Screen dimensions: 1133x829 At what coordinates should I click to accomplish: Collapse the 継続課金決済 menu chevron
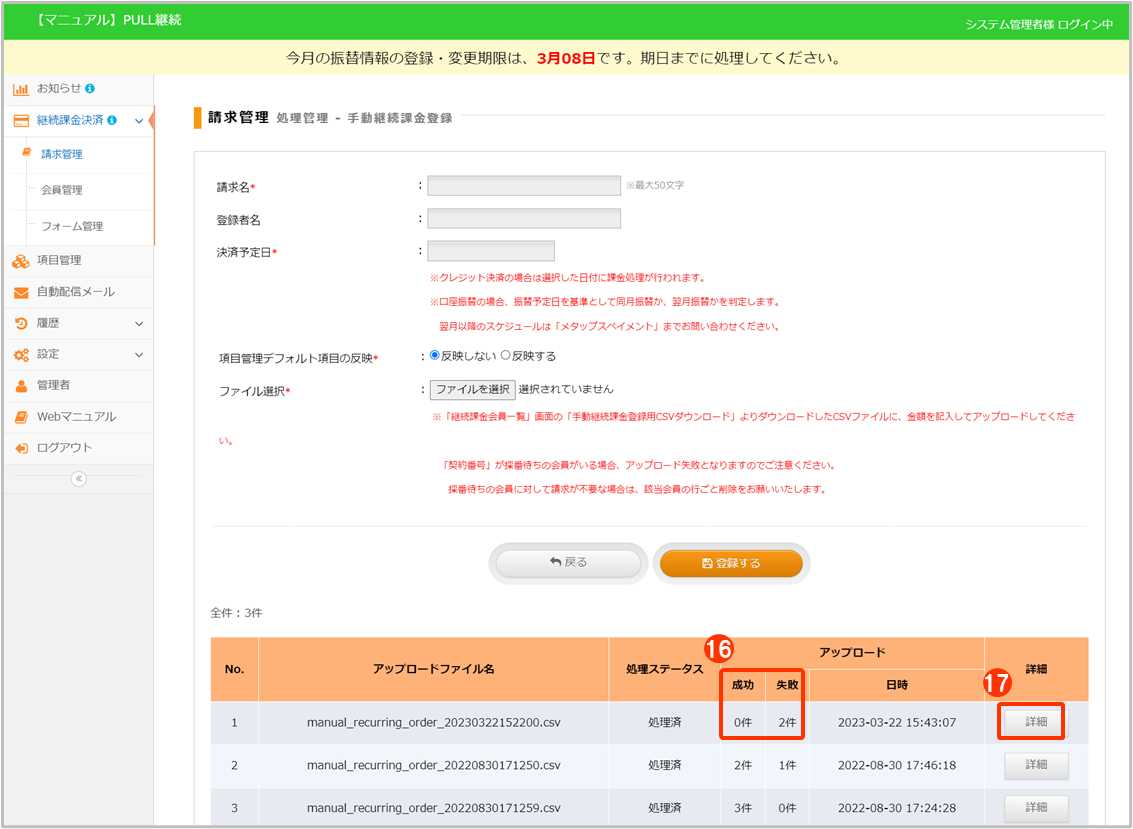[139, 121]
